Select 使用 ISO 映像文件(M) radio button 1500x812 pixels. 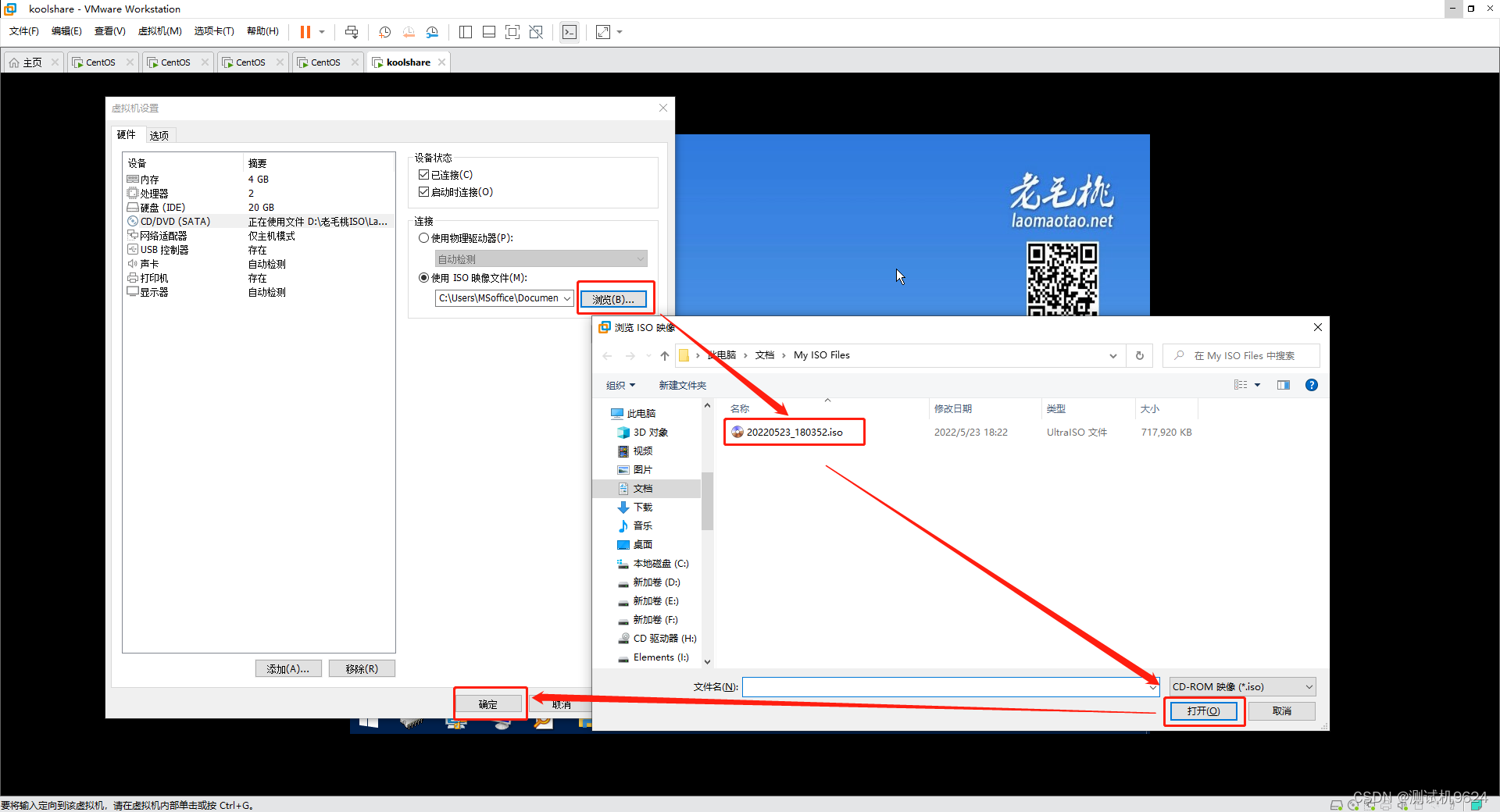click(x=424, y=278)
